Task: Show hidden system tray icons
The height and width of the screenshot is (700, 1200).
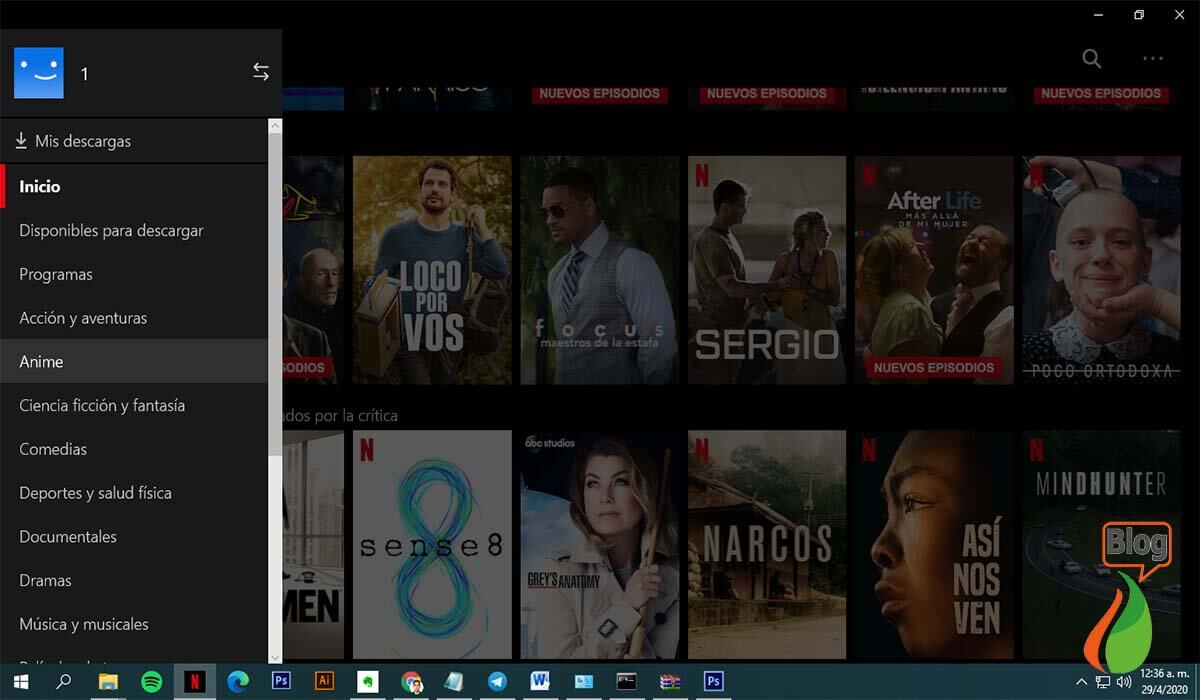Action: [x=1080, y=683]
